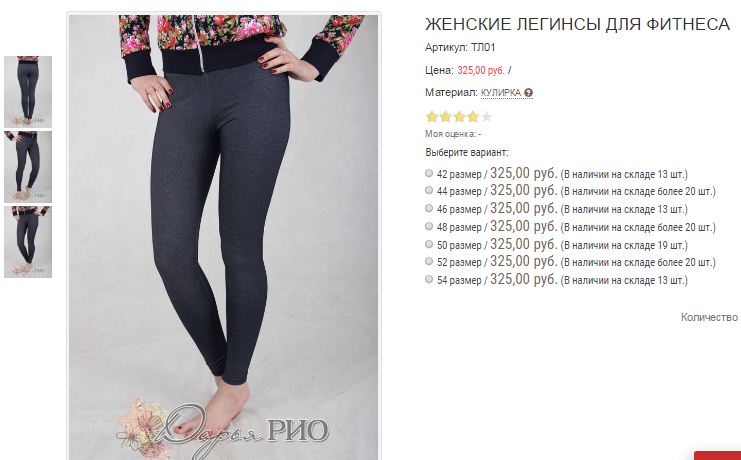Rate with the first star
The image size is (741, 460).
tap(431, 117)
